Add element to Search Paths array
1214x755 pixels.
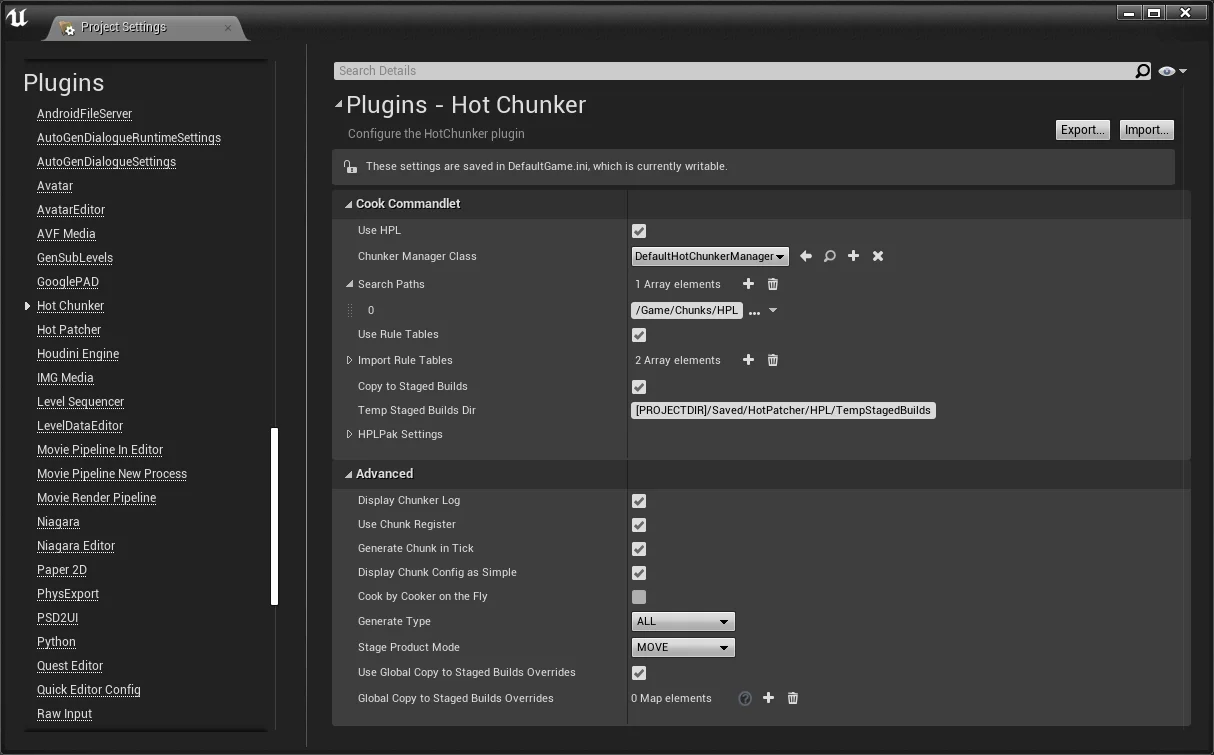pyautogui.click(x=748, y=284)
